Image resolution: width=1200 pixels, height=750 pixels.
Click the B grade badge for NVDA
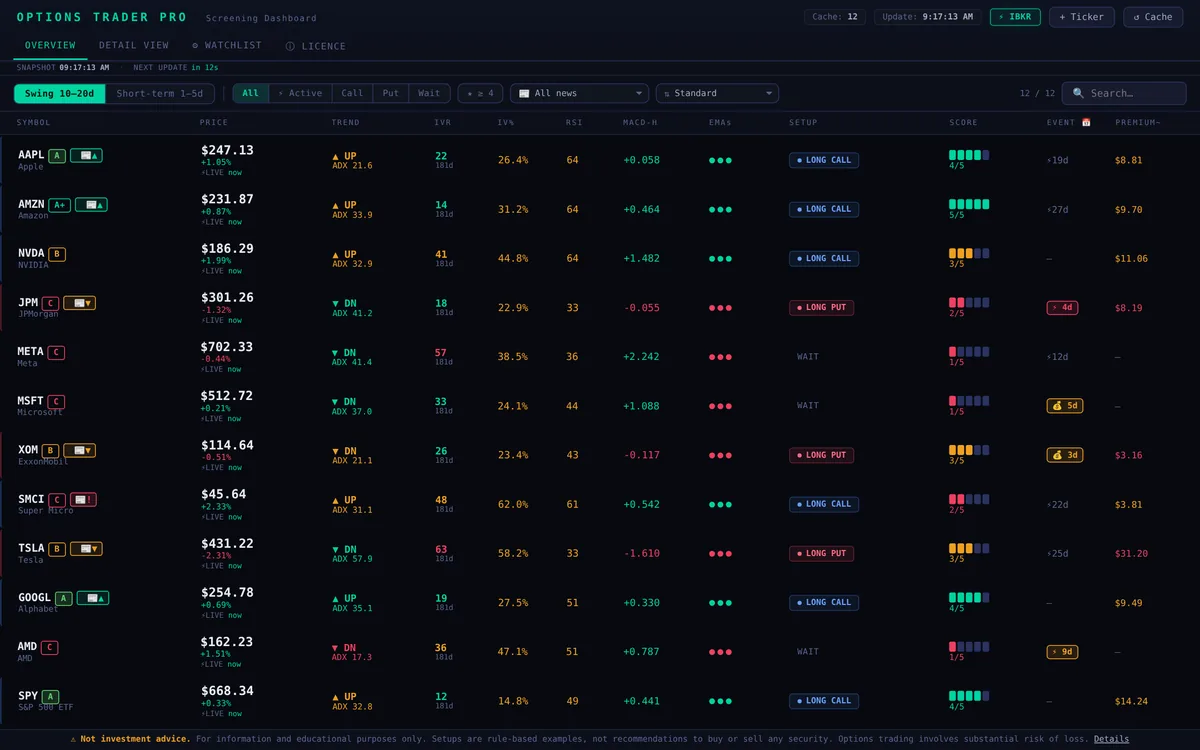[57, 254]
